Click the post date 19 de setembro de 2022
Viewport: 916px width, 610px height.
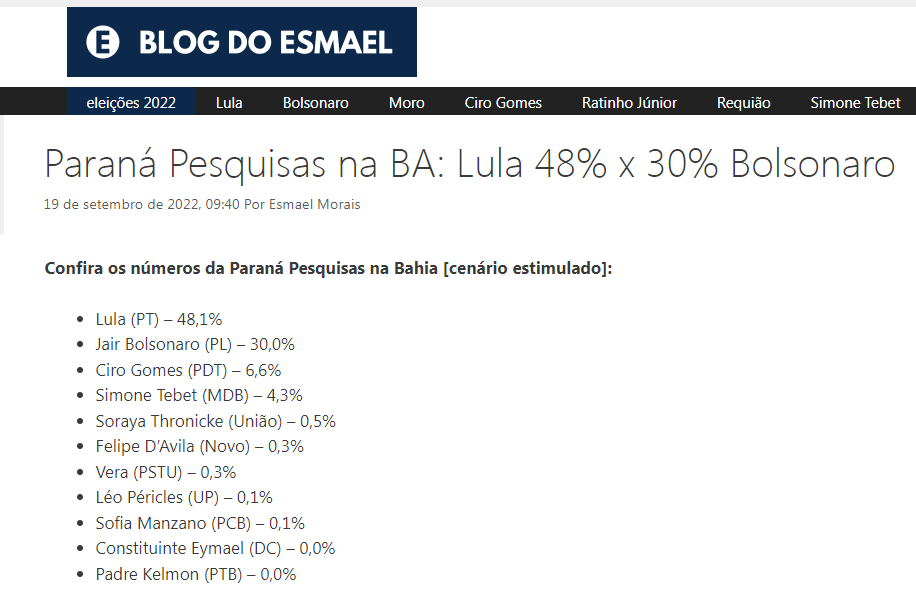pos(141,204)
